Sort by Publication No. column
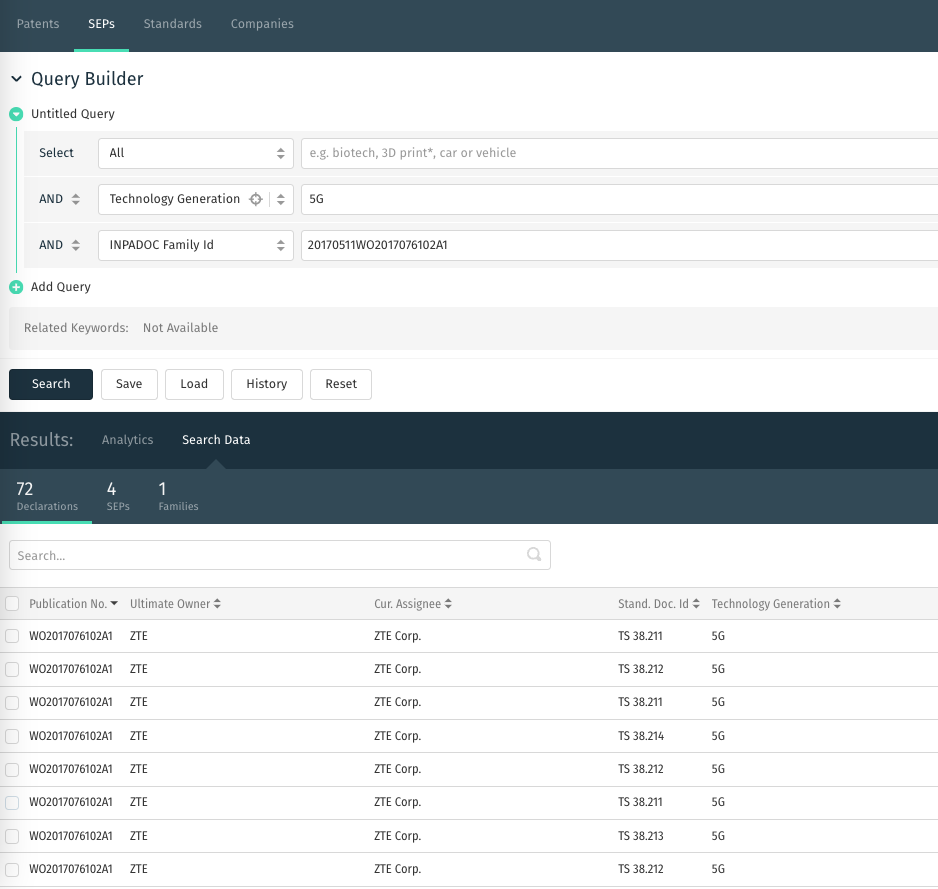 tap(73, 604)
